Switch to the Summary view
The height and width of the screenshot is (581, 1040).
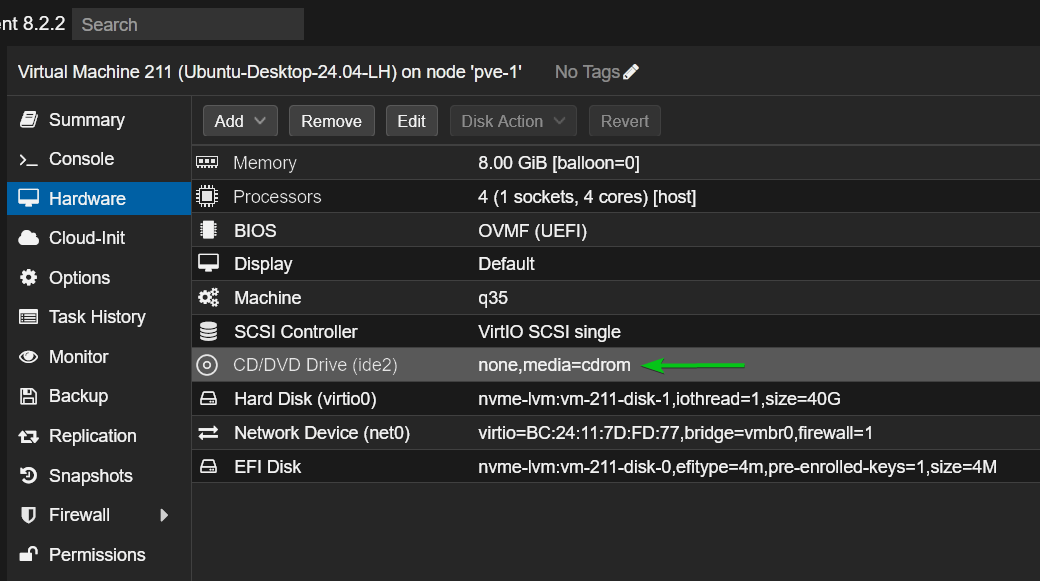tap(86, 119)
